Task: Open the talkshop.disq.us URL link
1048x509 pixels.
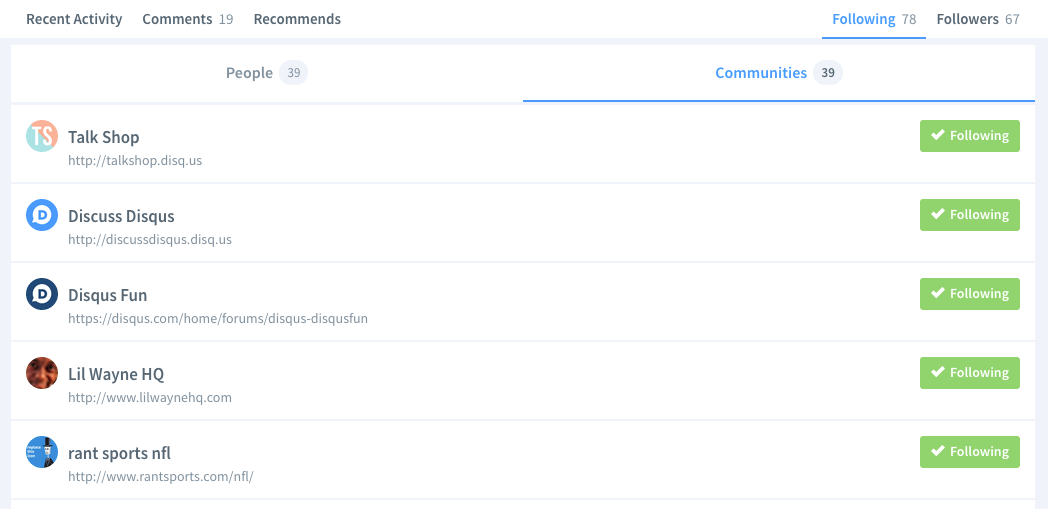Action: click(x=135, y=160)
